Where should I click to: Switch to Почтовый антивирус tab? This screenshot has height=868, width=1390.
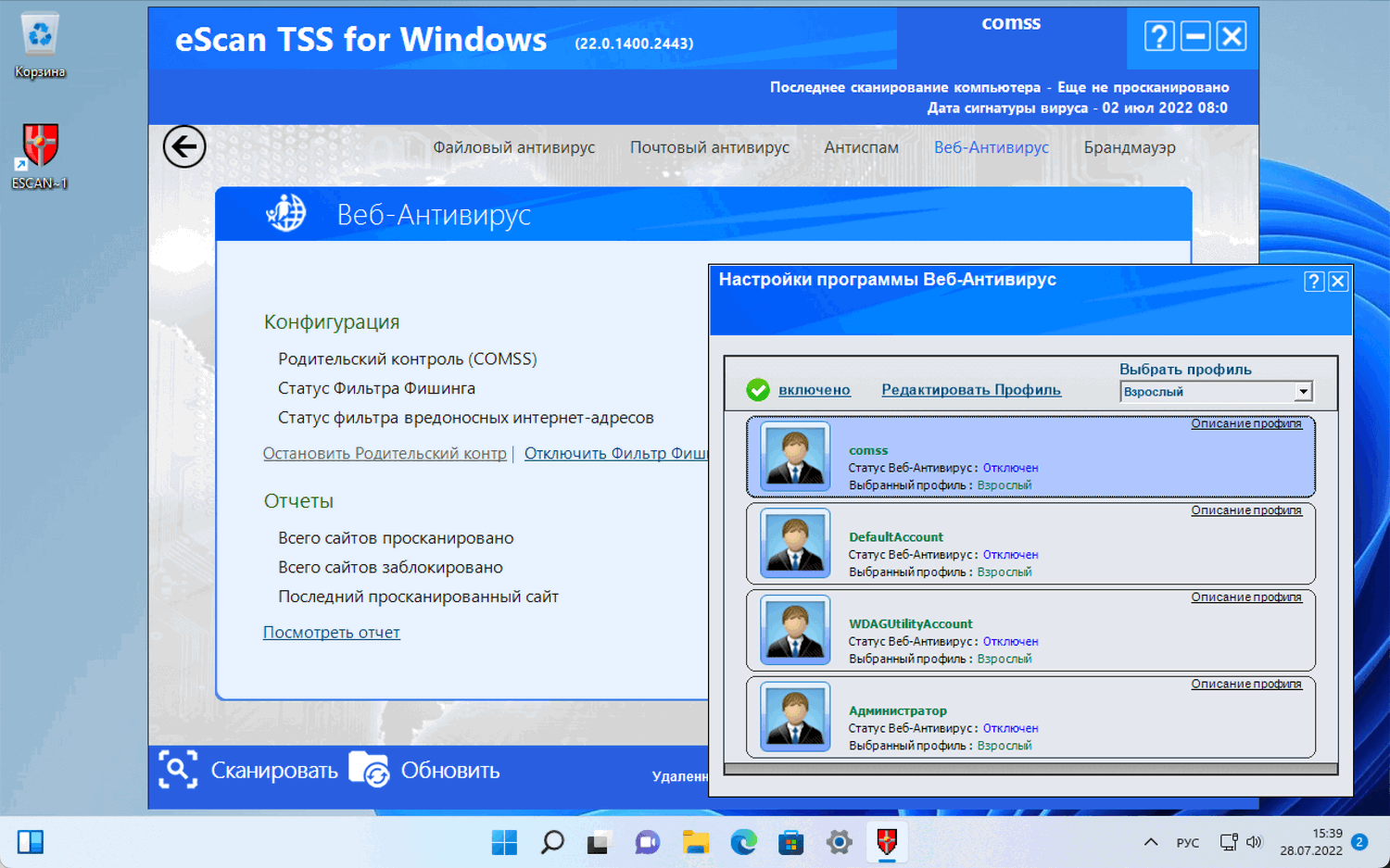pyautogui.click(x=710, y=147)
